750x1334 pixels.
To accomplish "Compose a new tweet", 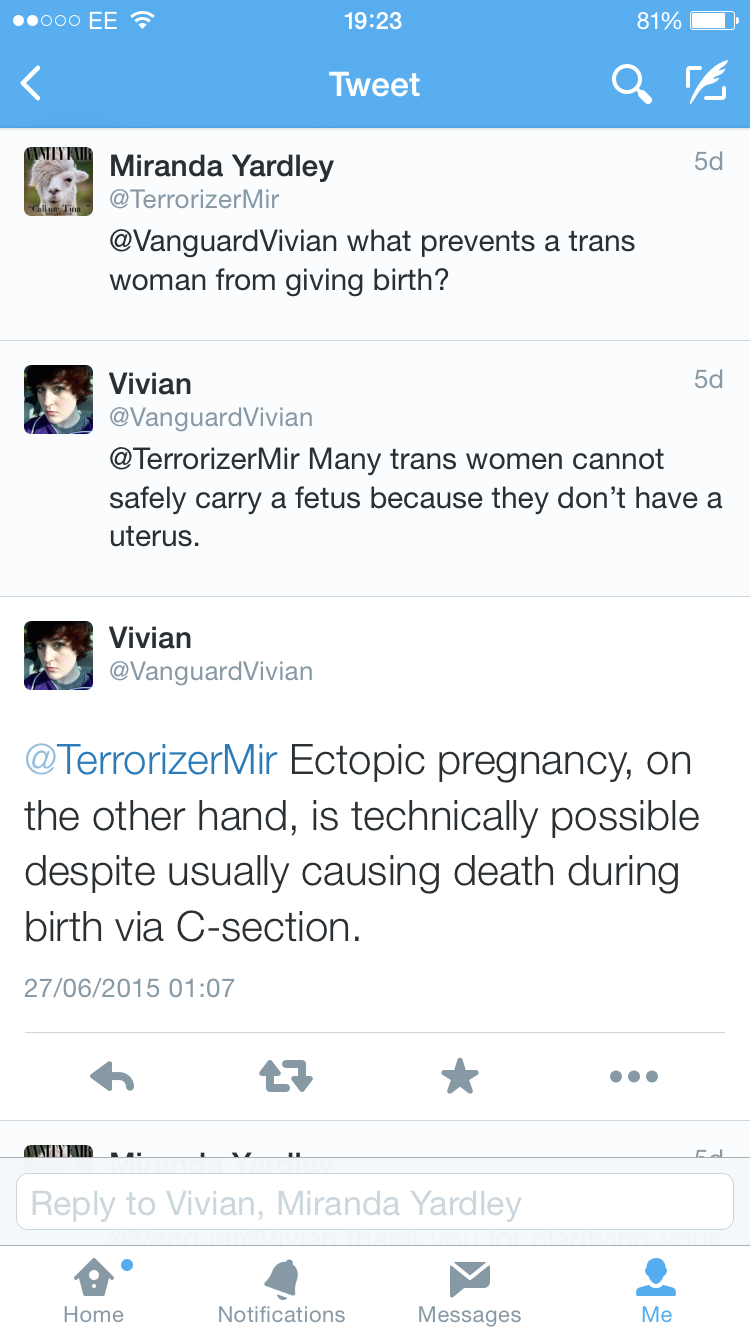I will (705, 85).
